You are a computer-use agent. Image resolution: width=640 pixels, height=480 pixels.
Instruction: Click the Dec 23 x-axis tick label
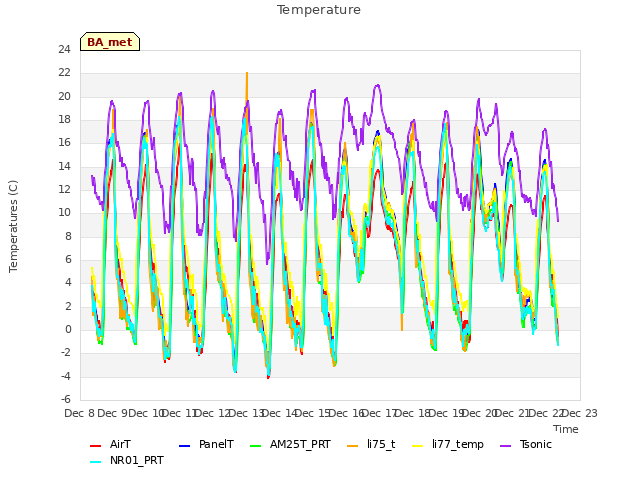[579, 413]
